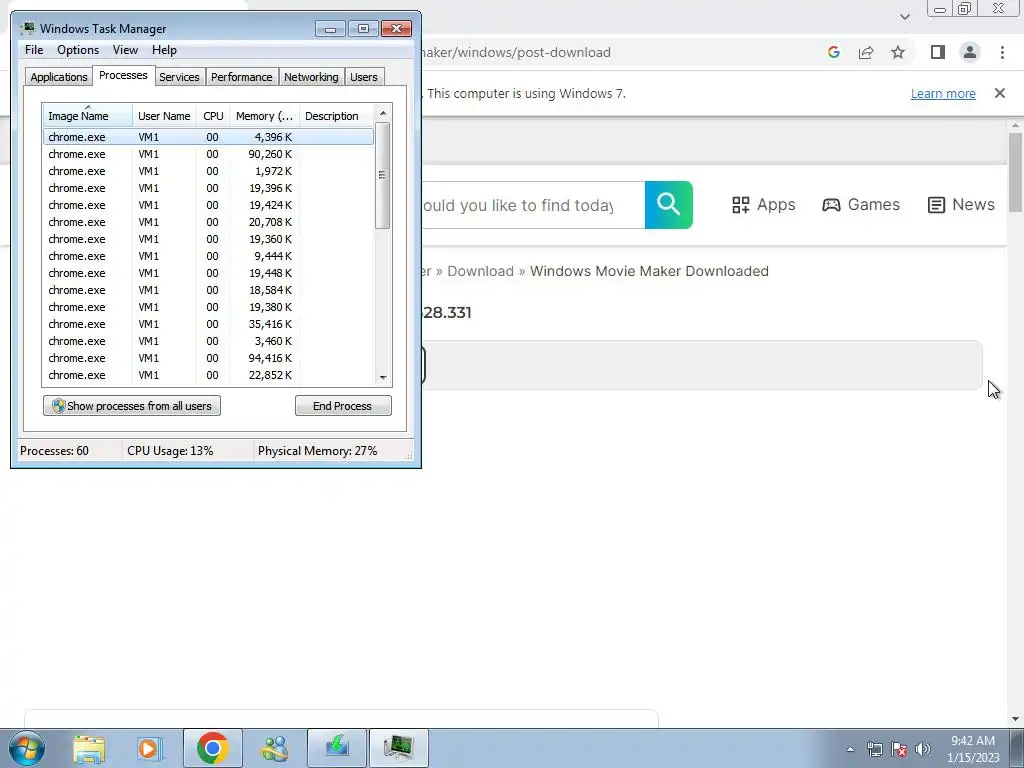
Task: Select chrome.exe row using 9,444 K
Action: click(208, 256)
